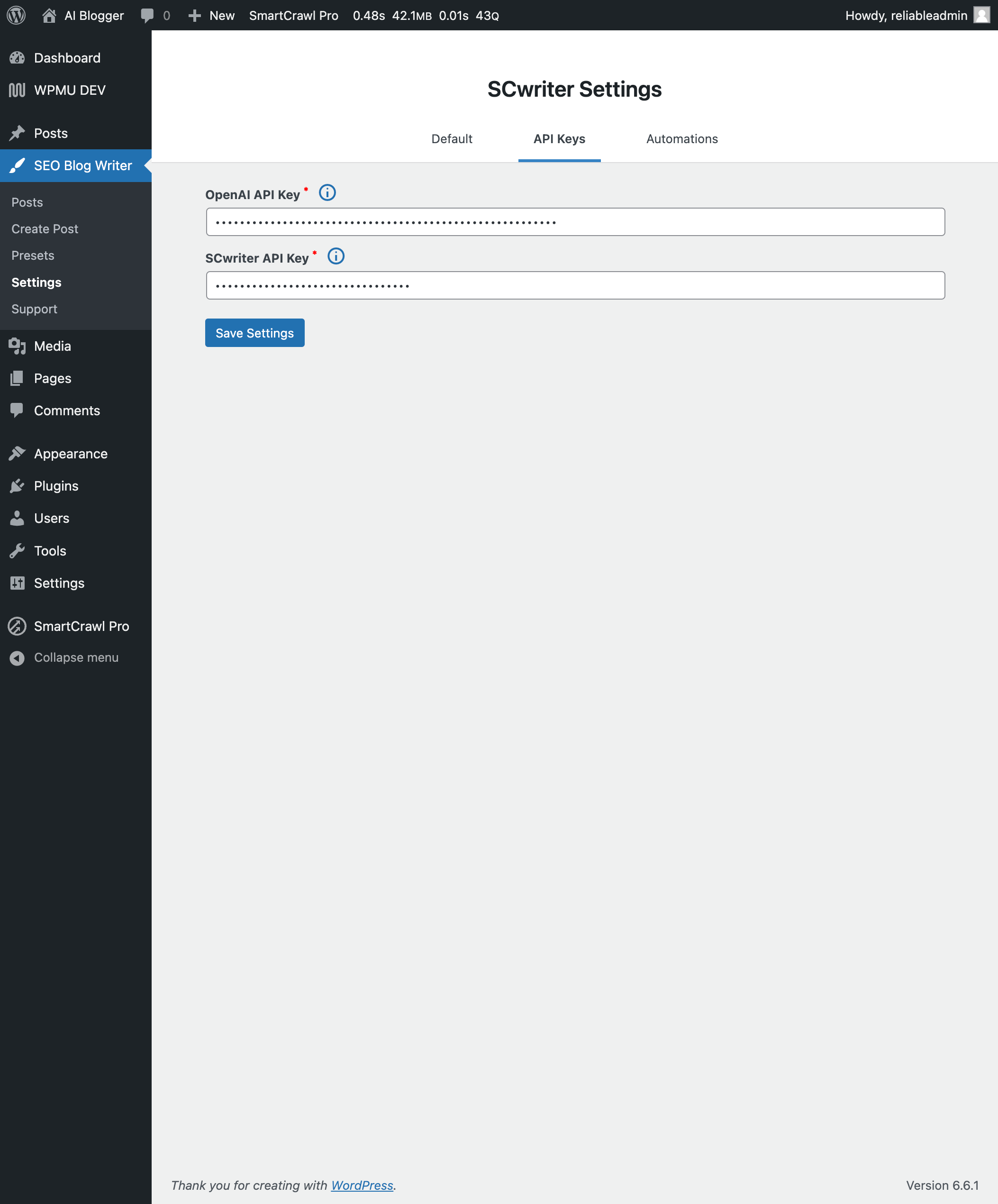Open Create Post submenu item
This screenshot has height=1204, width=998.
click(45, 229)
